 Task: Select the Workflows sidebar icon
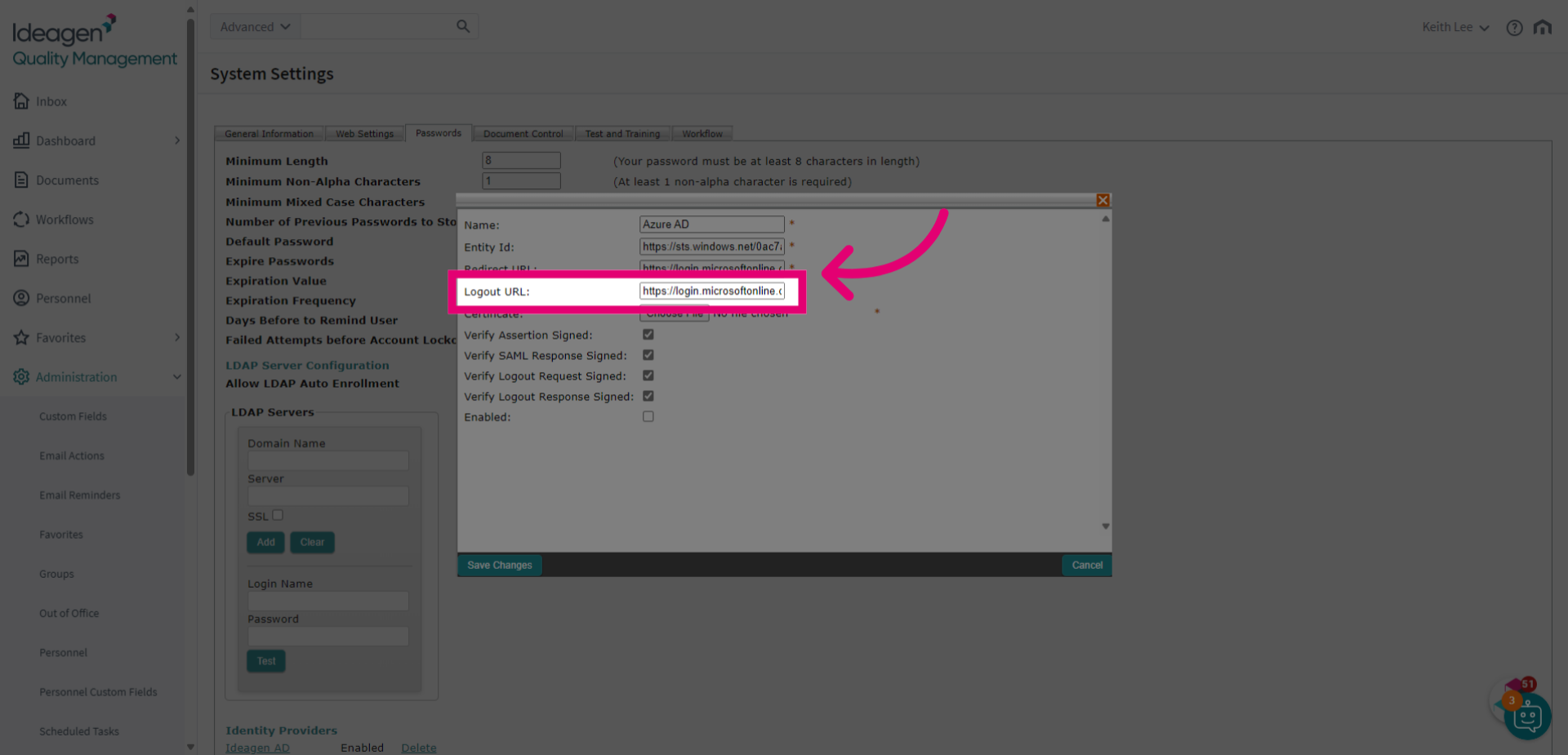coord(21,219)
